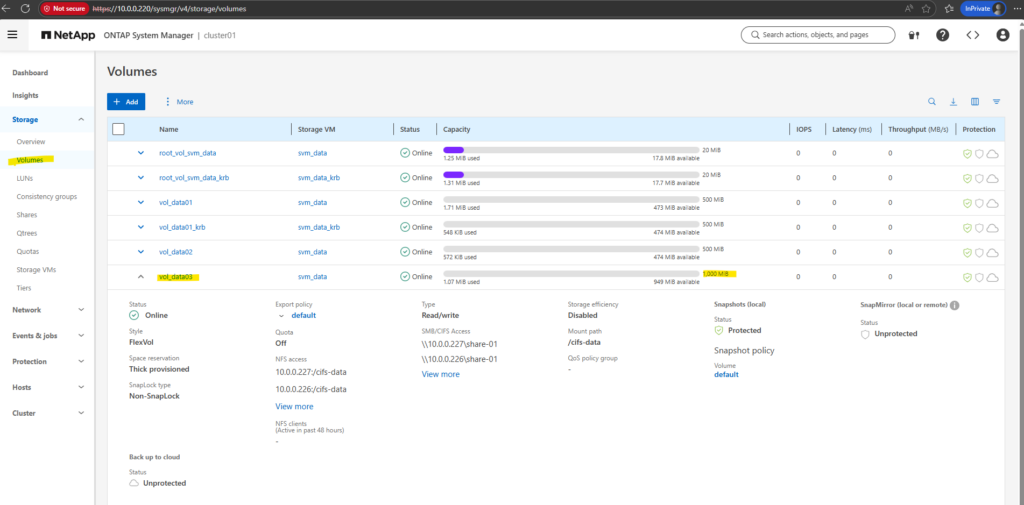Open the hamburger navigation menu
Screen dimensions: 1024x505
[x=13, y=35]
